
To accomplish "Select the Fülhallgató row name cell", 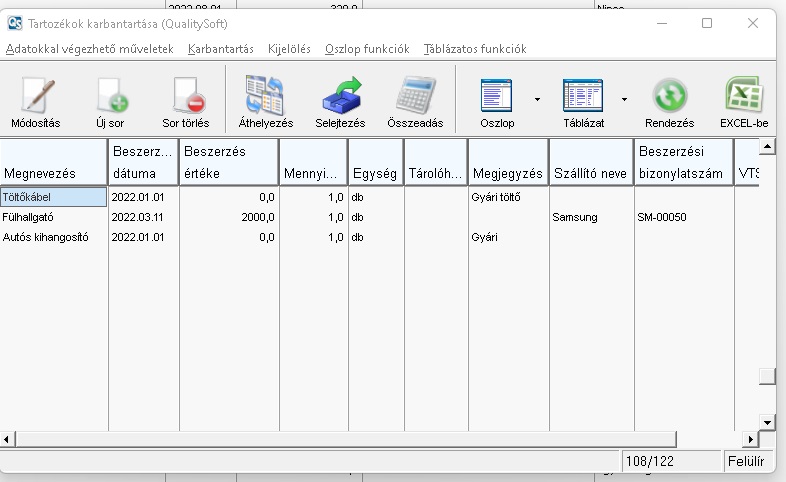I will pos(54,217).
